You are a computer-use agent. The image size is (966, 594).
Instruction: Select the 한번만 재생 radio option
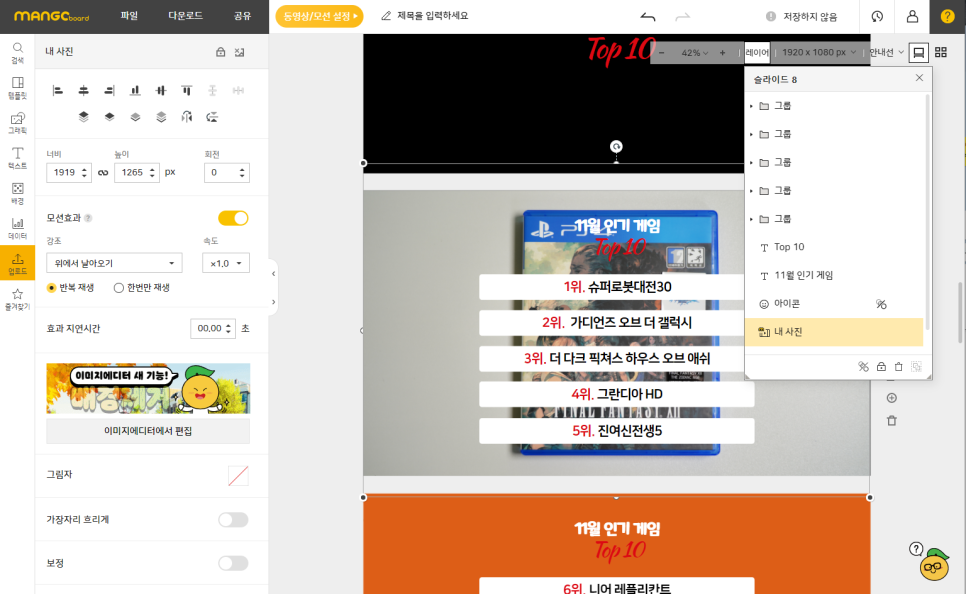tap(142, 288)
